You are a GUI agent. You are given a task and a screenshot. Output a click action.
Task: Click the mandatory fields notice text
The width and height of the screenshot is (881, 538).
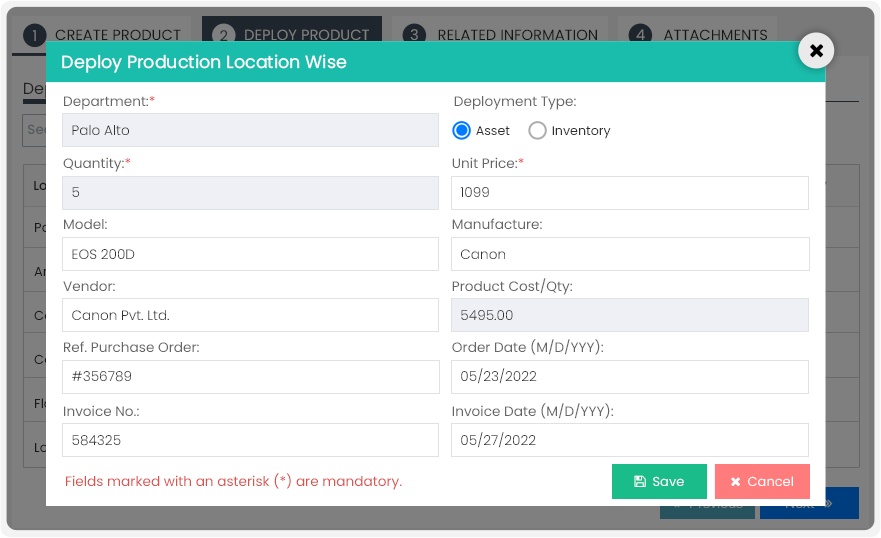tap(233, 481)
